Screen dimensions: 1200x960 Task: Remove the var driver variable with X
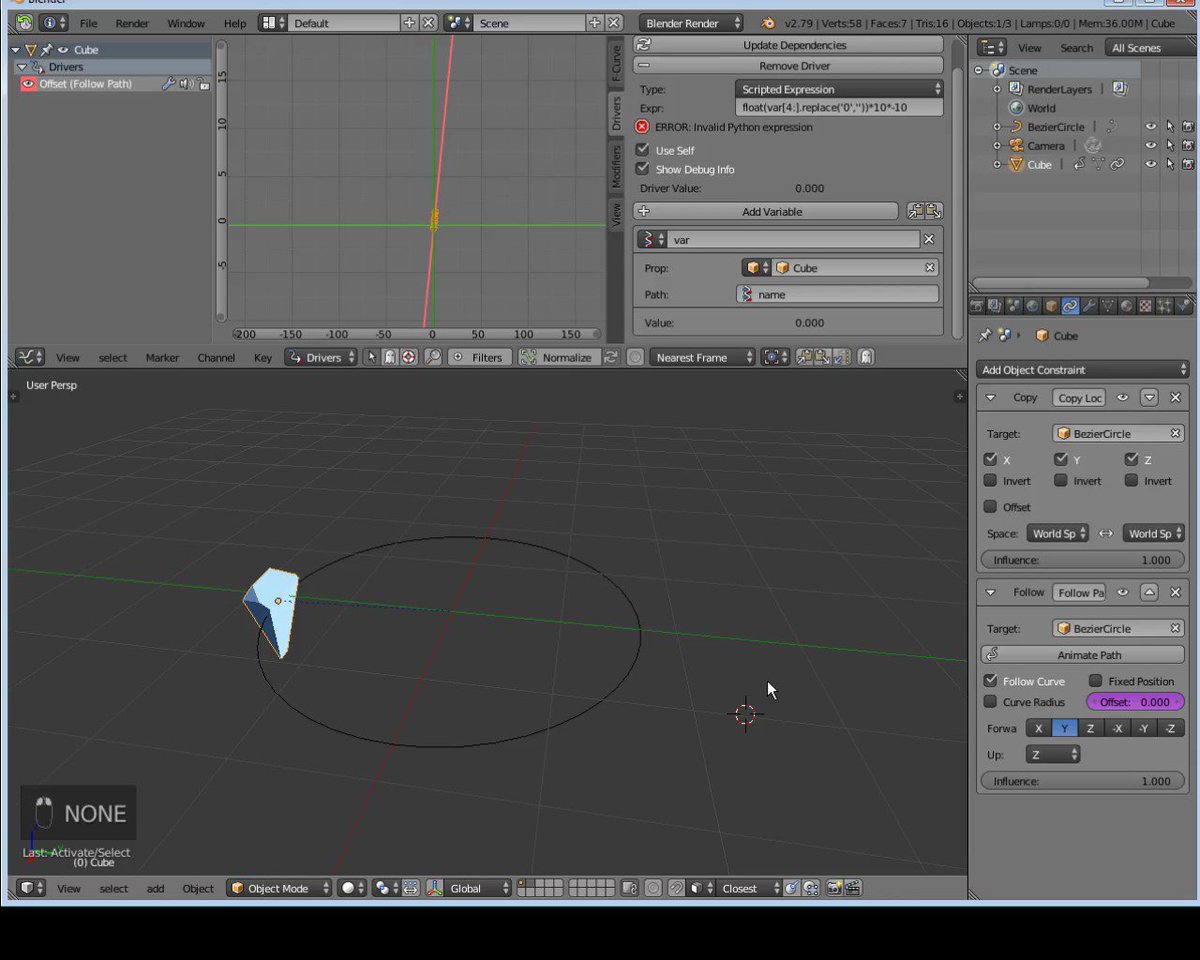click(x=929, y=239)
